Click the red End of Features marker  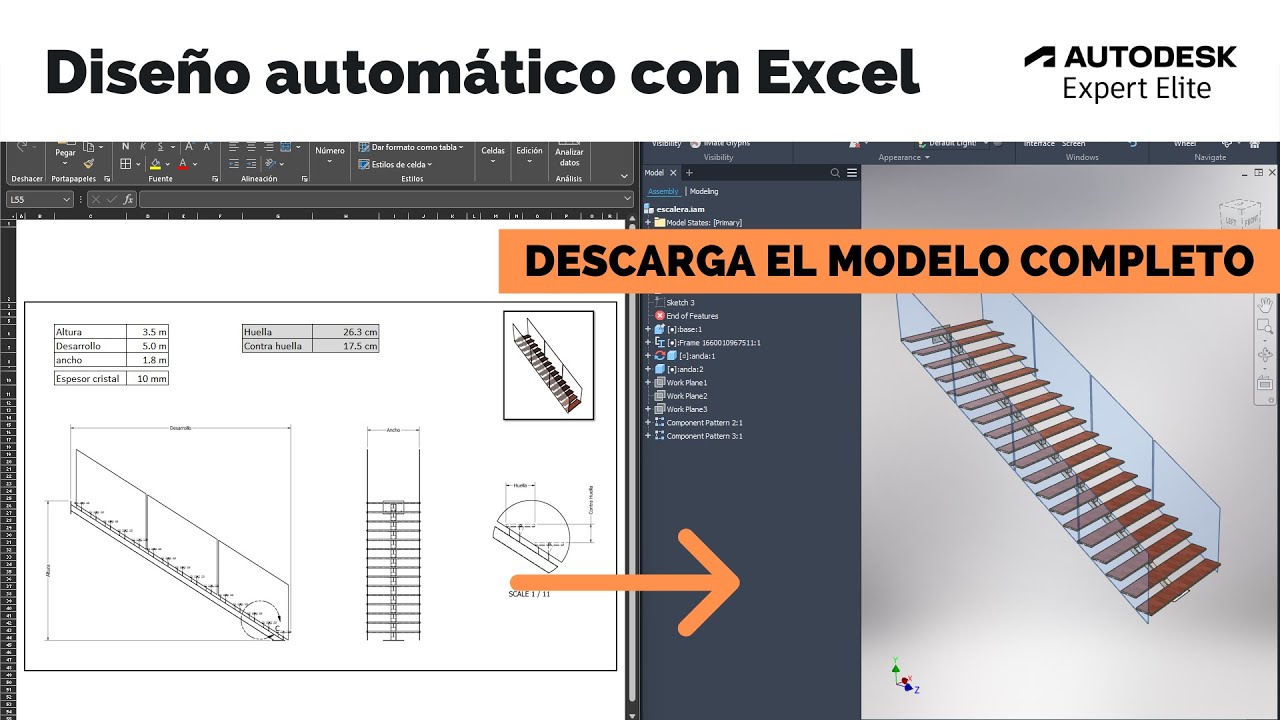pyautogui.click(x=660, y=316)
